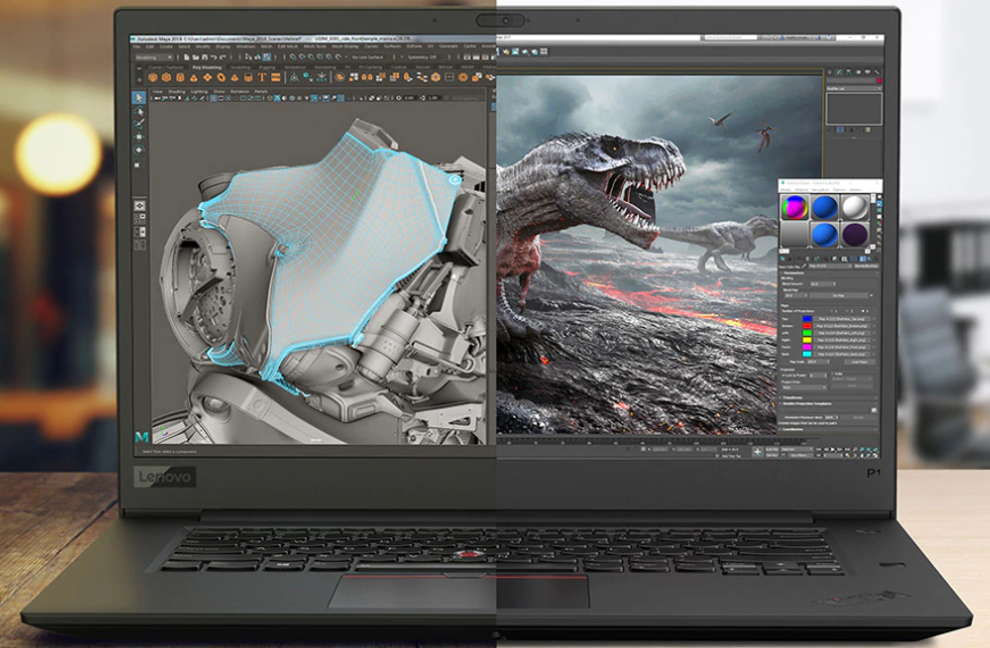Click the blue Top color swatch
Viewport: 990px width, 648px height.
pos(807,318)
